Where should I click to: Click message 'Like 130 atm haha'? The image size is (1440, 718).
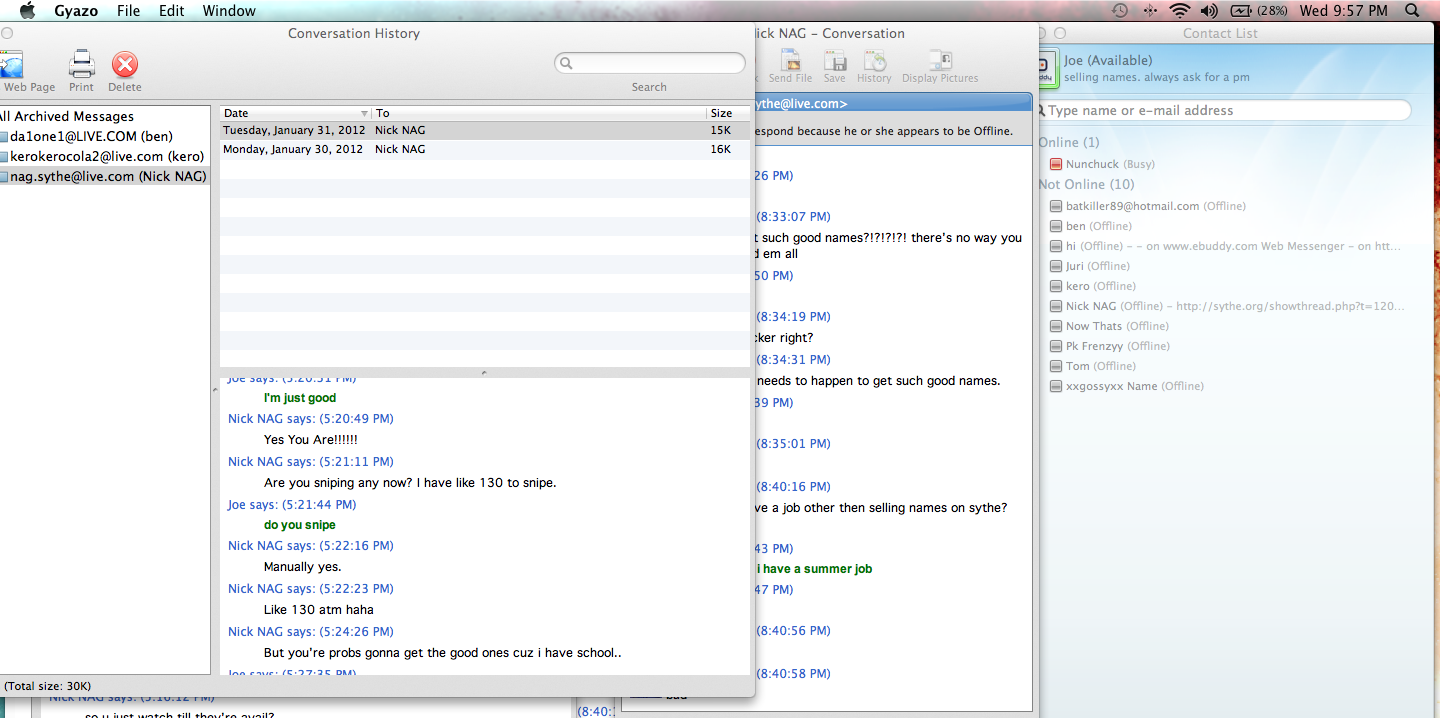[319, 610]
